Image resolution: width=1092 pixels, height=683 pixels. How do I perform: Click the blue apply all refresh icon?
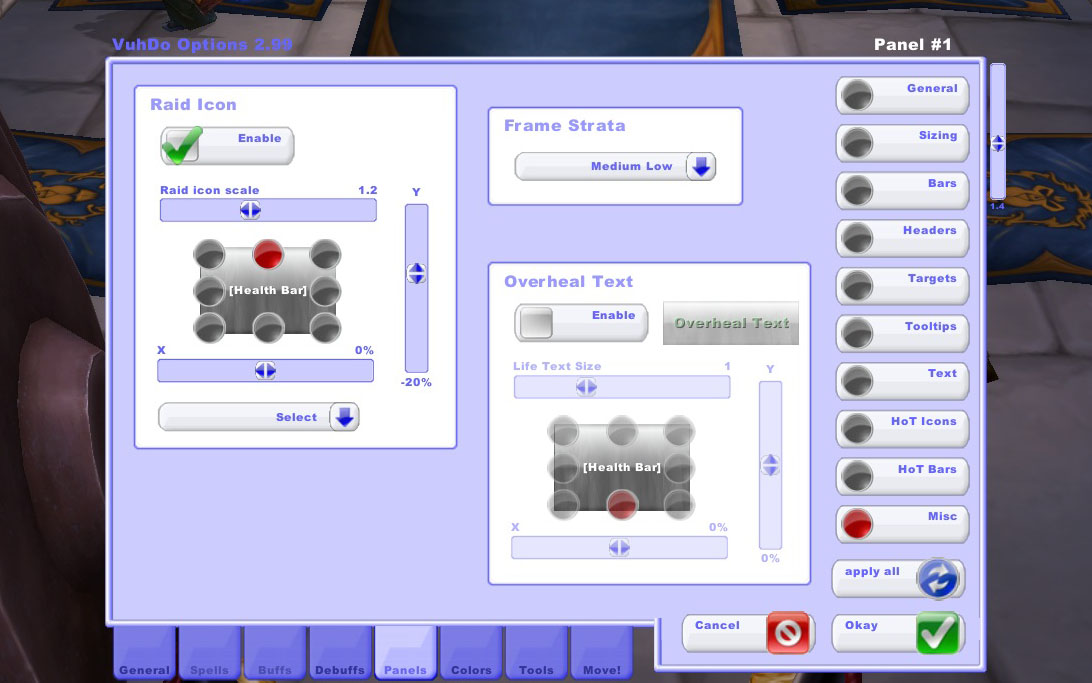pyautogui.click(x=940, y=578)
